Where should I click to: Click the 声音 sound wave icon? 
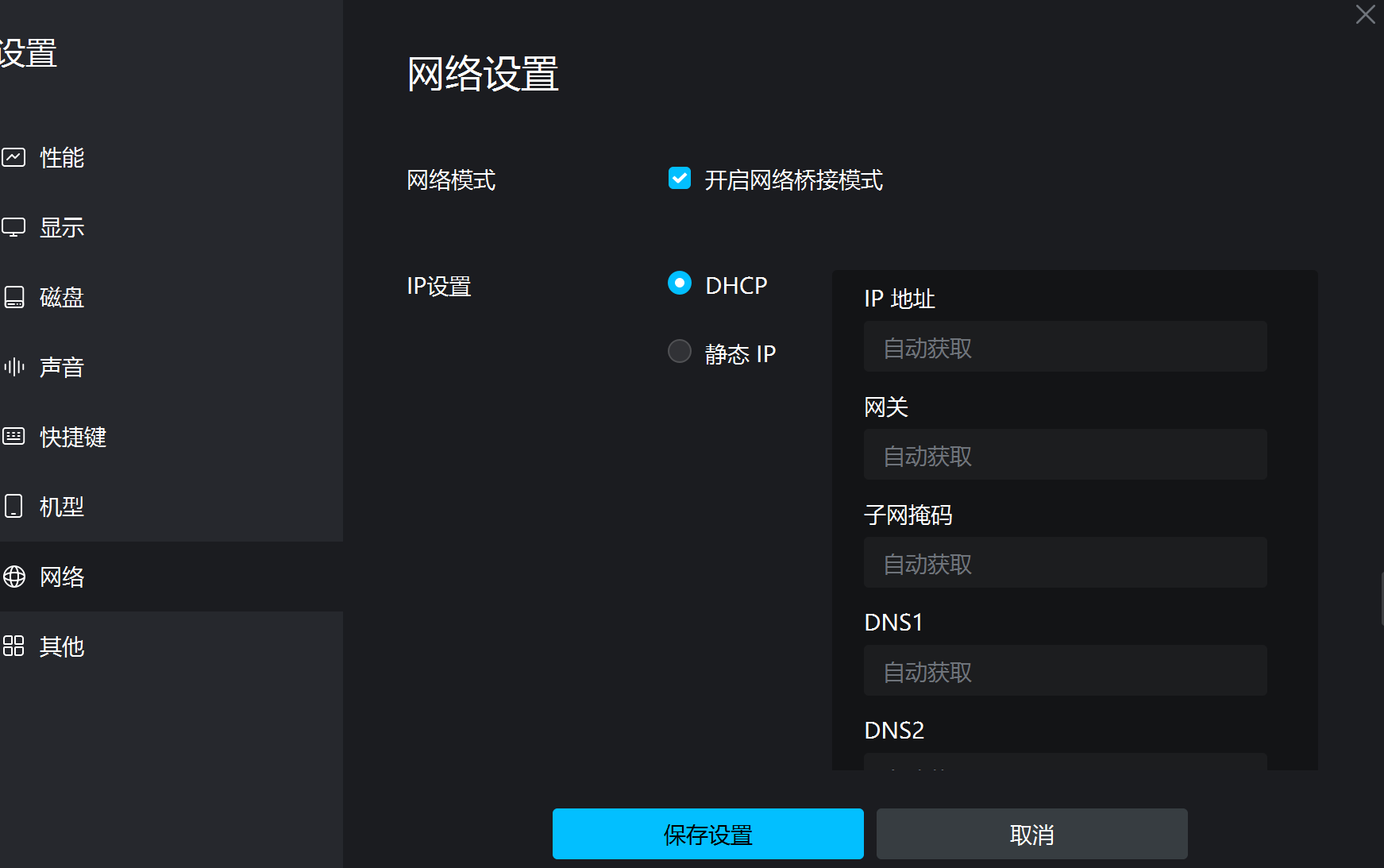pos(13,367)
